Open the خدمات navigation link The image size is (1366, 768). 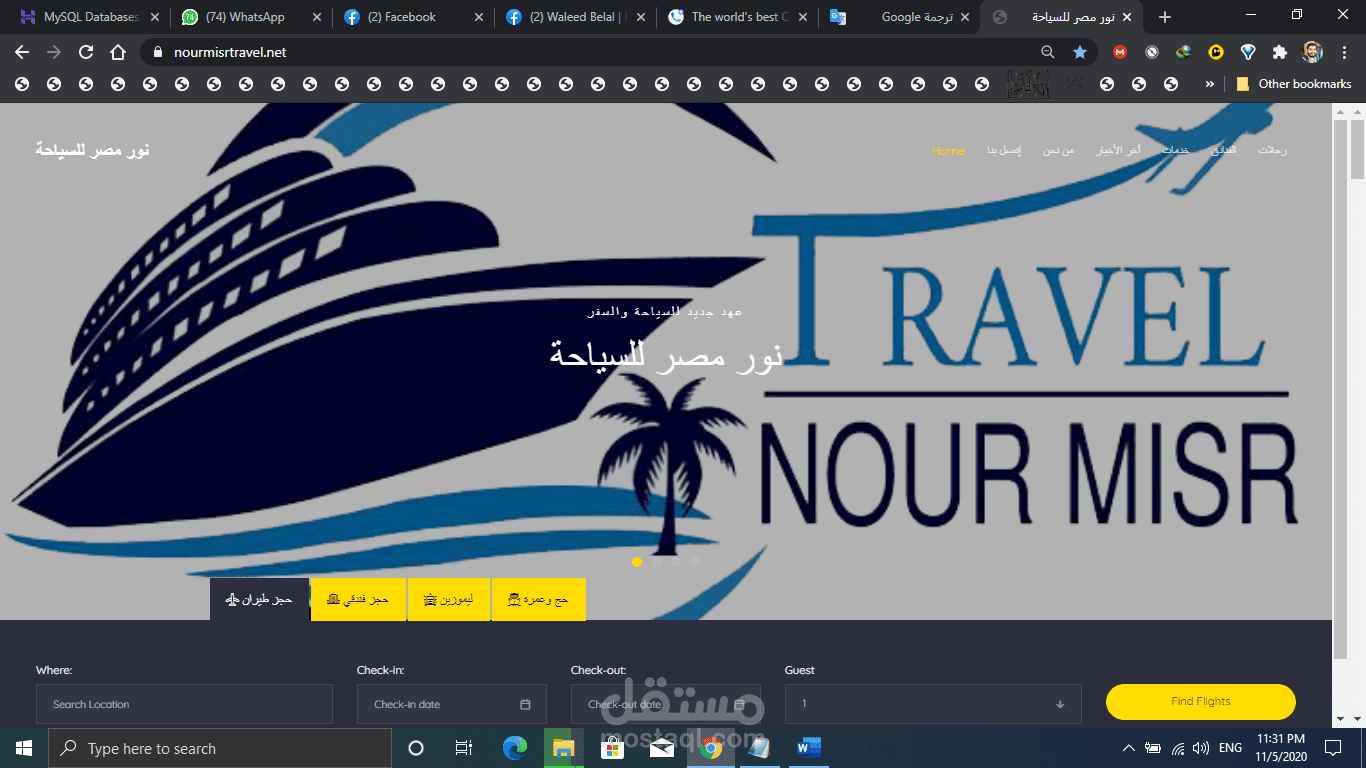point(1175,150)
